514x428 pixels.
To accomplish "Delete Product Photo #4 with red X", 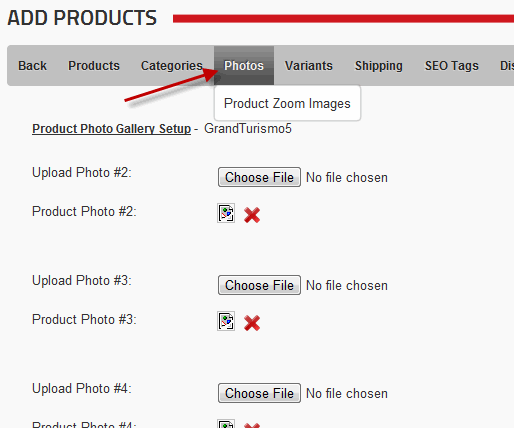I will click(252, 425).
